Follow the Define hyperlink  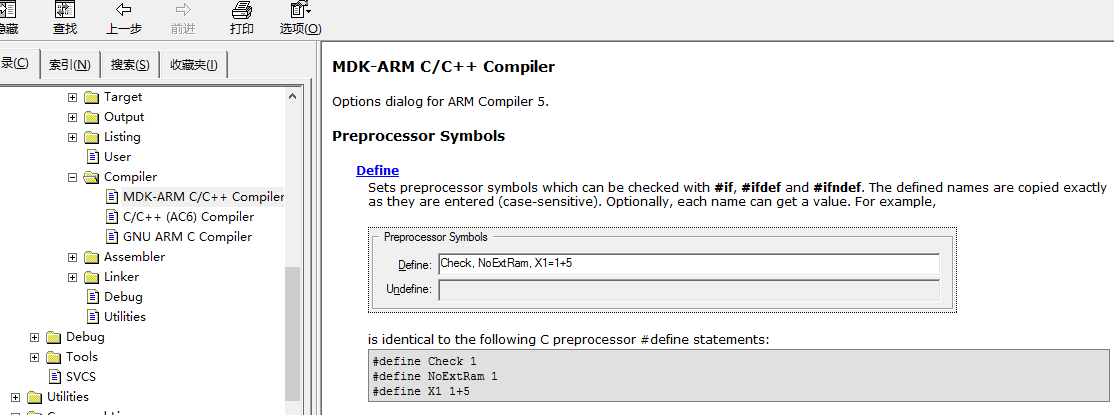tap(377, 171)
